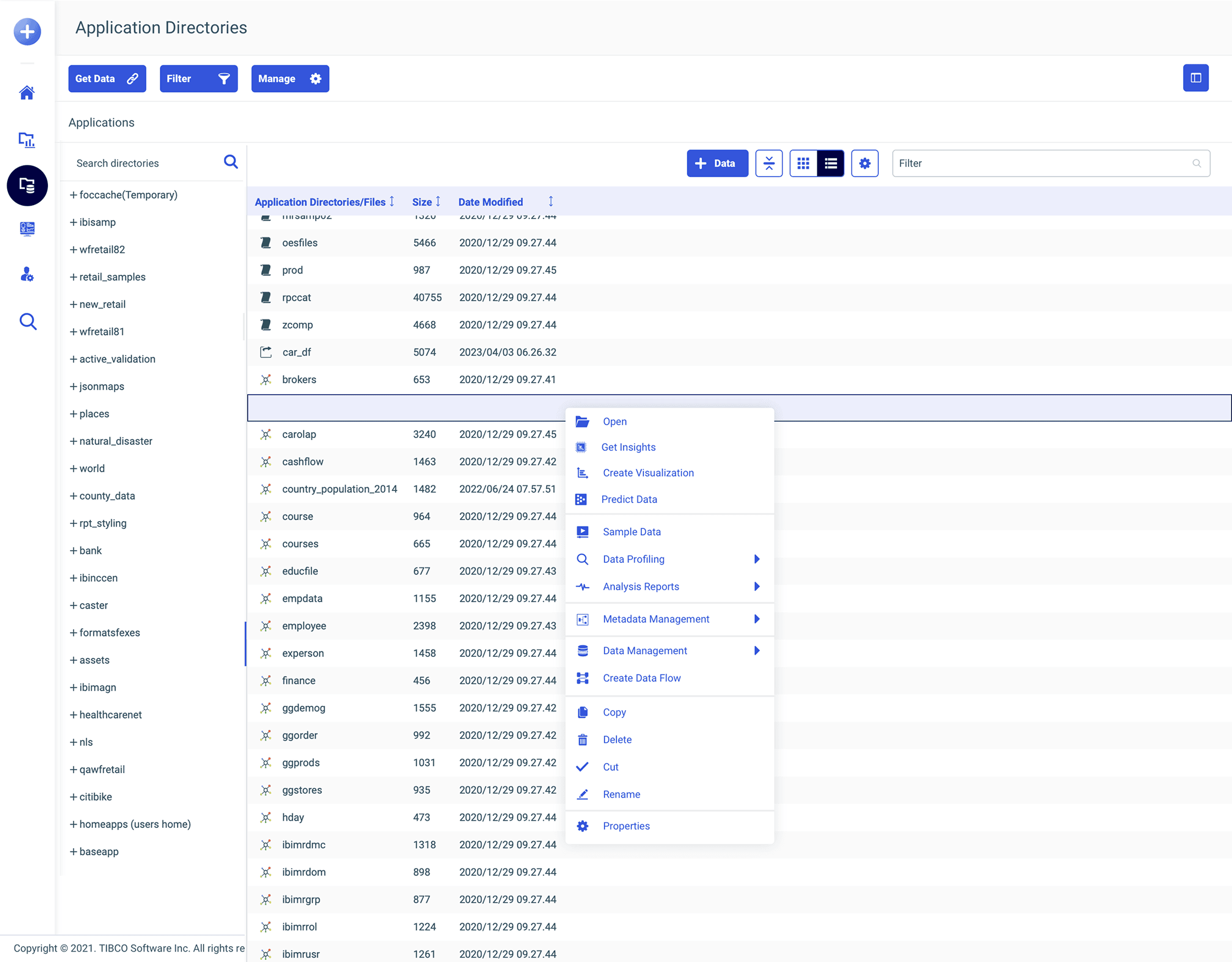Select Get Insights from the context menu
Screen dimensions: 1232x962
[x=629, y=446]
